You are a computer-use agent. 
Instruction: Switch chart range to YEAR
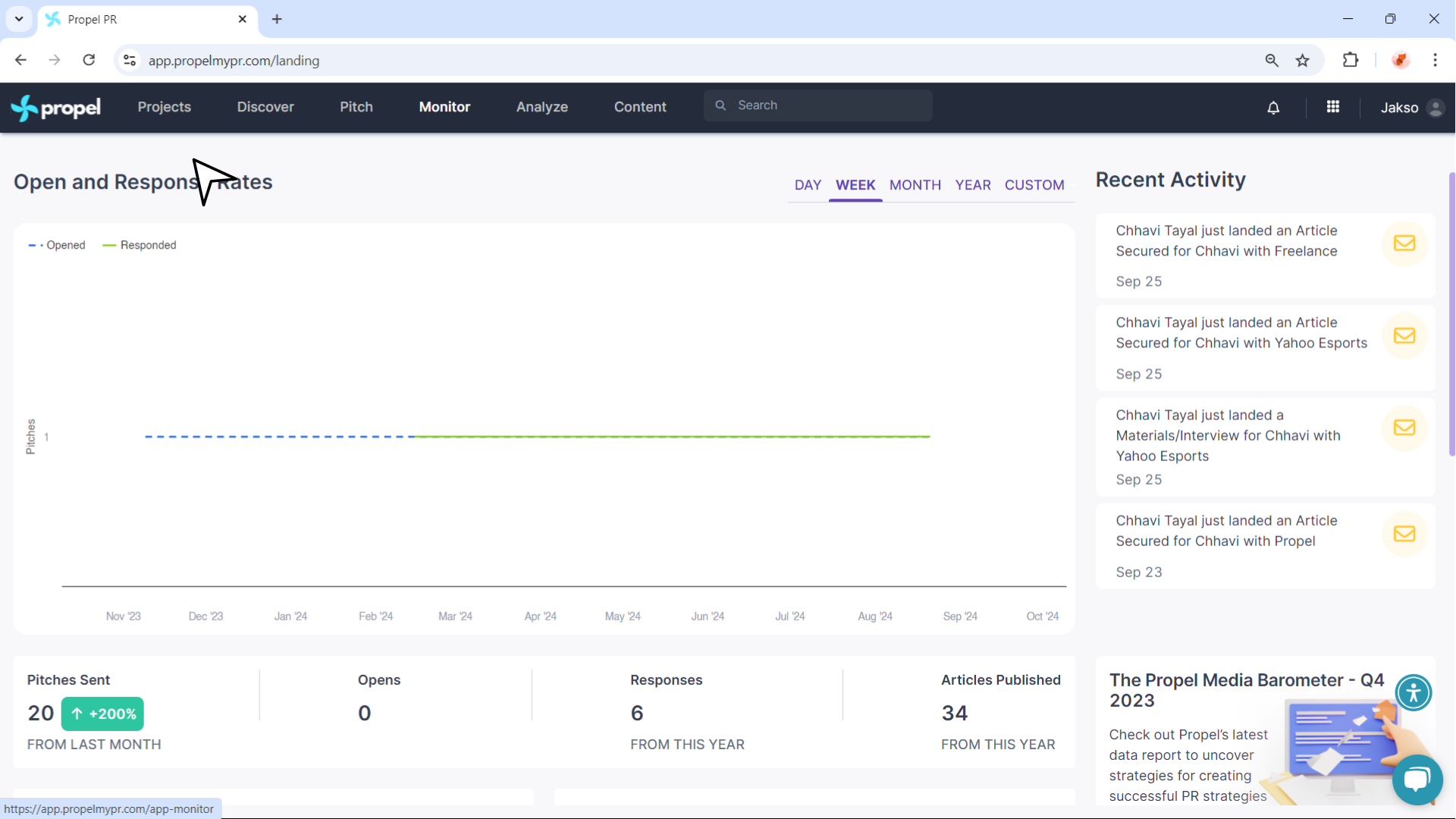tap(973, 185)
